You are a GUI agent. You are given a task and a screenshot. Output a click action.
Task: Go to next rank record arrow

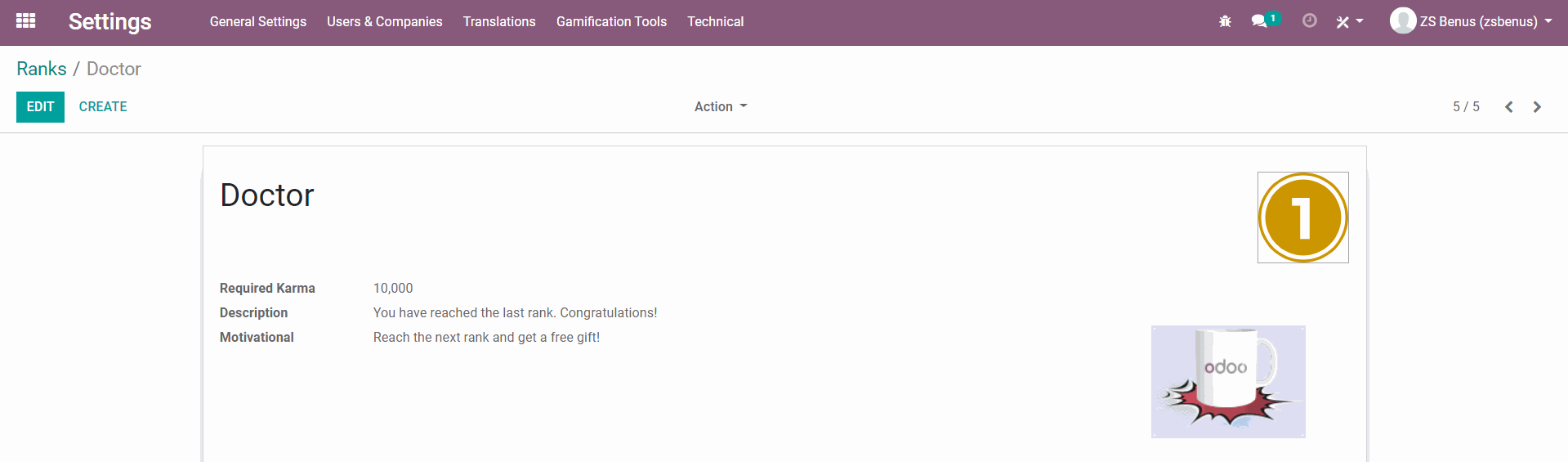point(1537,107)
